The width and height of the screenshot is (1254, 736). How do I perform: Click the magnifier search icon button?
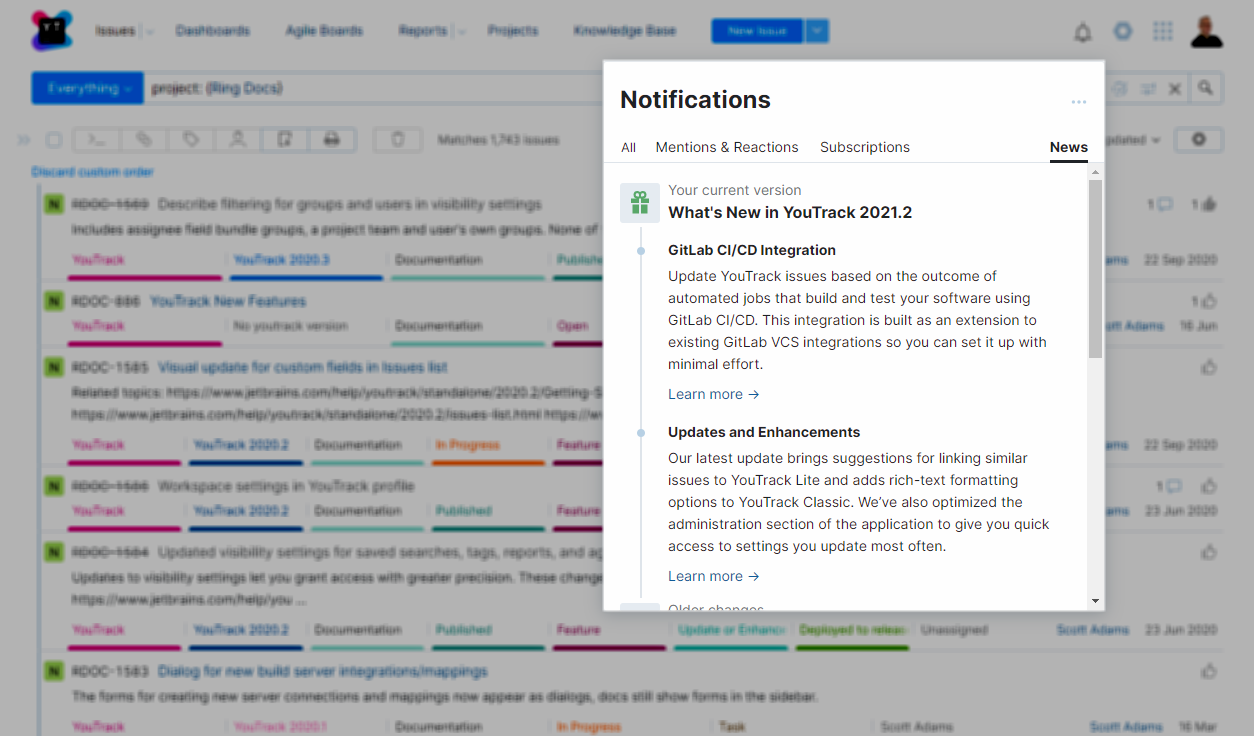pyautogui.click(x=1206, y=88)
